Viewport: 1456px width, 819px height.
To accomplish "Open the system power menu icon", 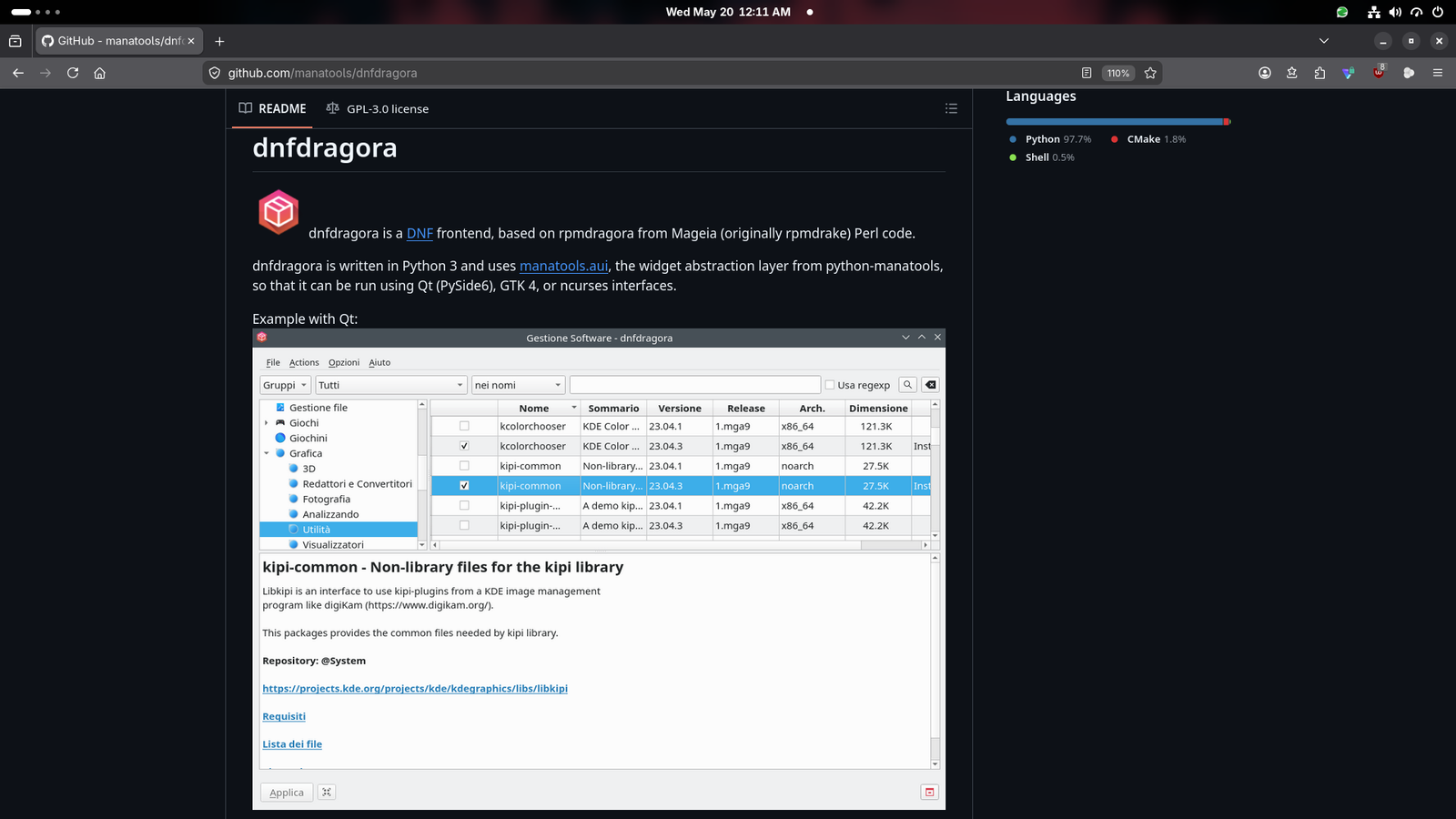I will [x=1438, y=12].
